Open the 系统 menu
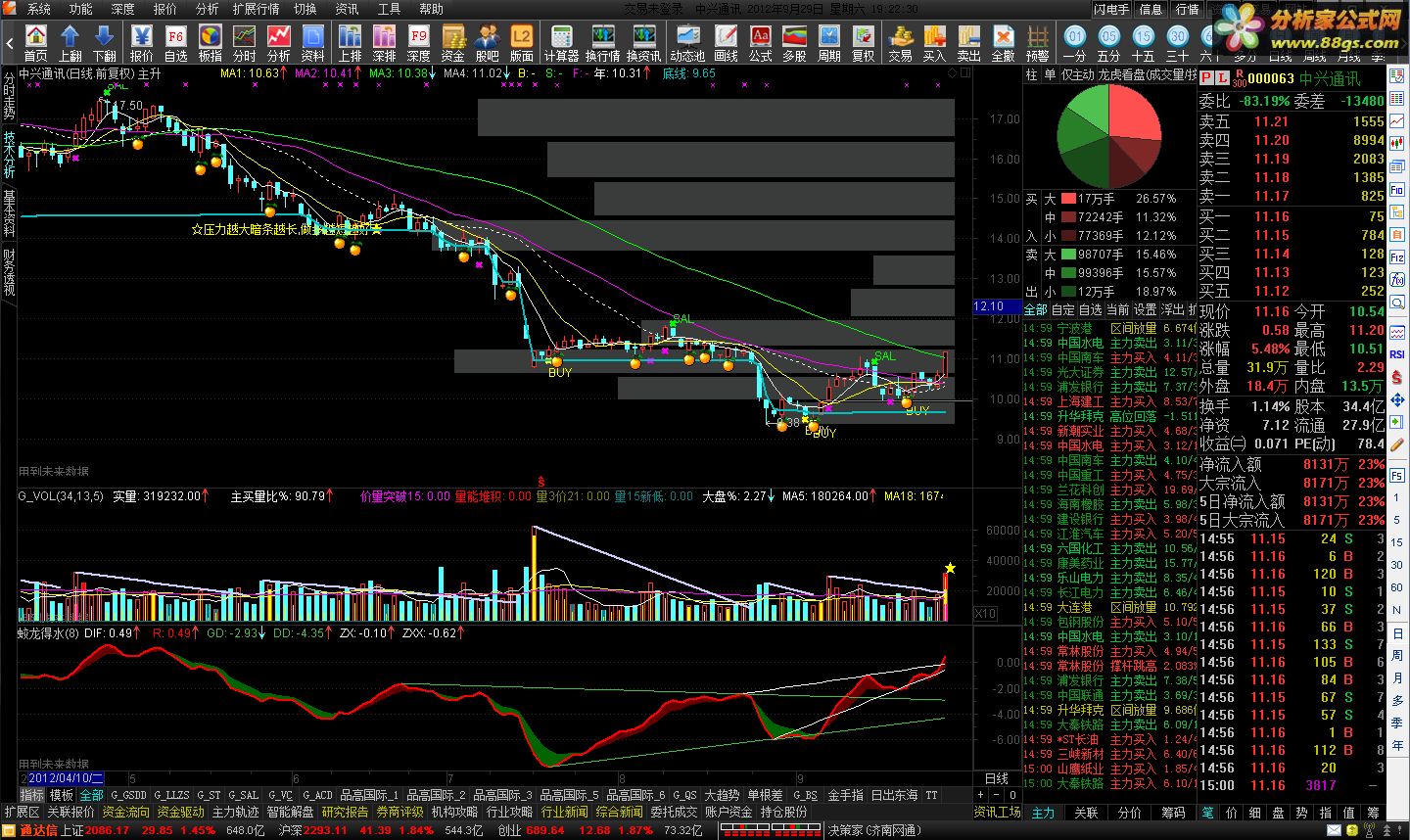The image size is (1410, 840). point(39,9)
